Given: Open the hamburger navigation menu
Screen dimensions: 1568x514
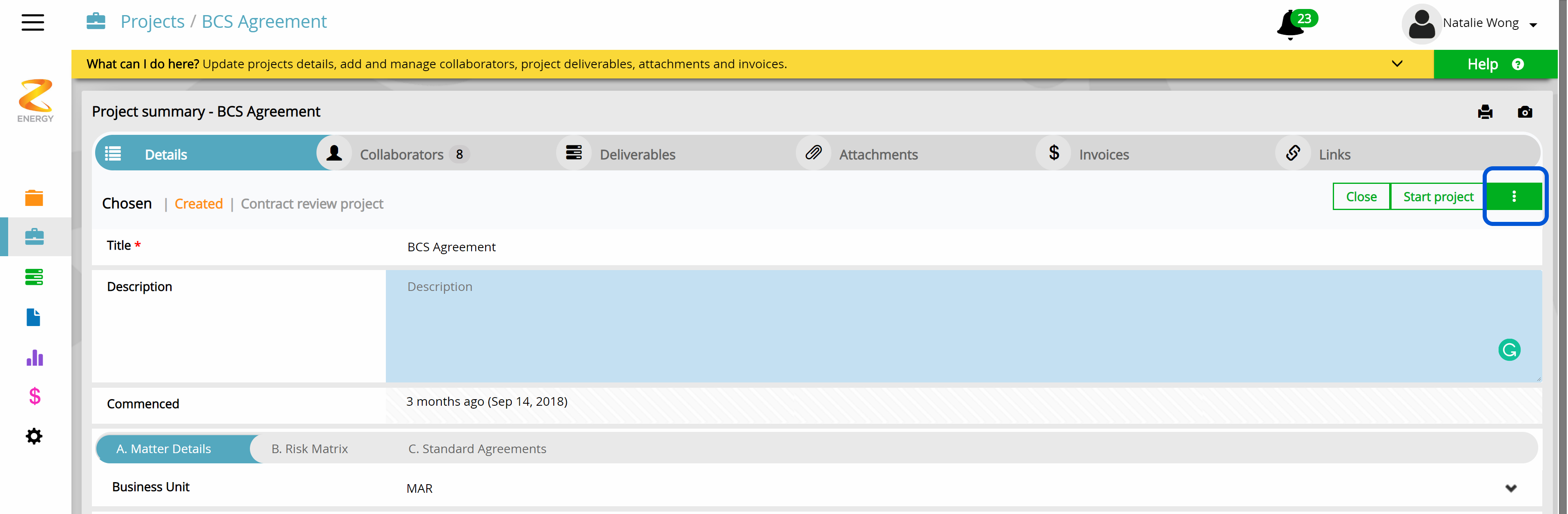Looking at the screenshot, I should (x=33, y=22).
